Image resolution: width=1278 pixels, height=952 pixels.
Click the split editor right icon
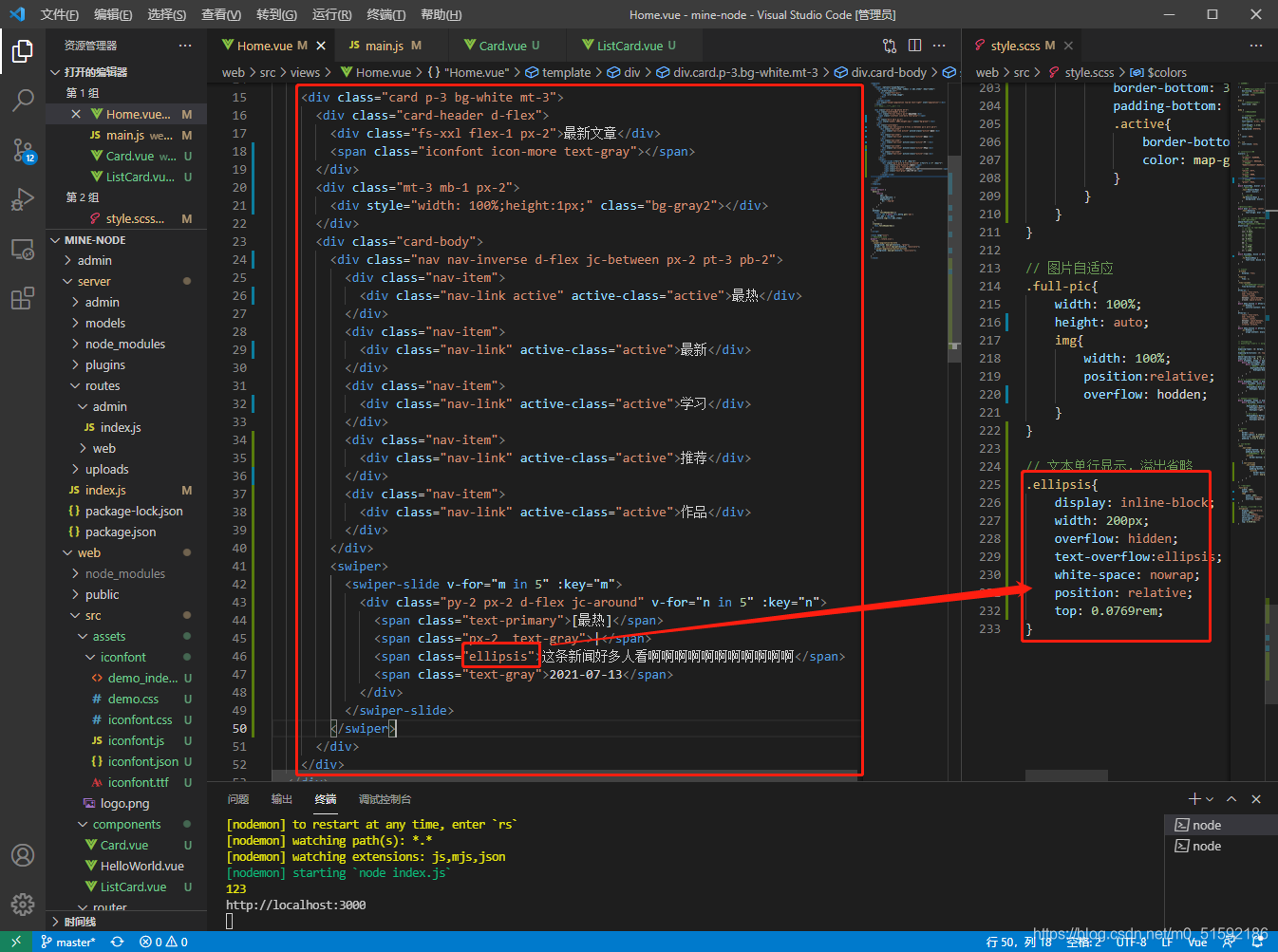click(x=914, y=46)
